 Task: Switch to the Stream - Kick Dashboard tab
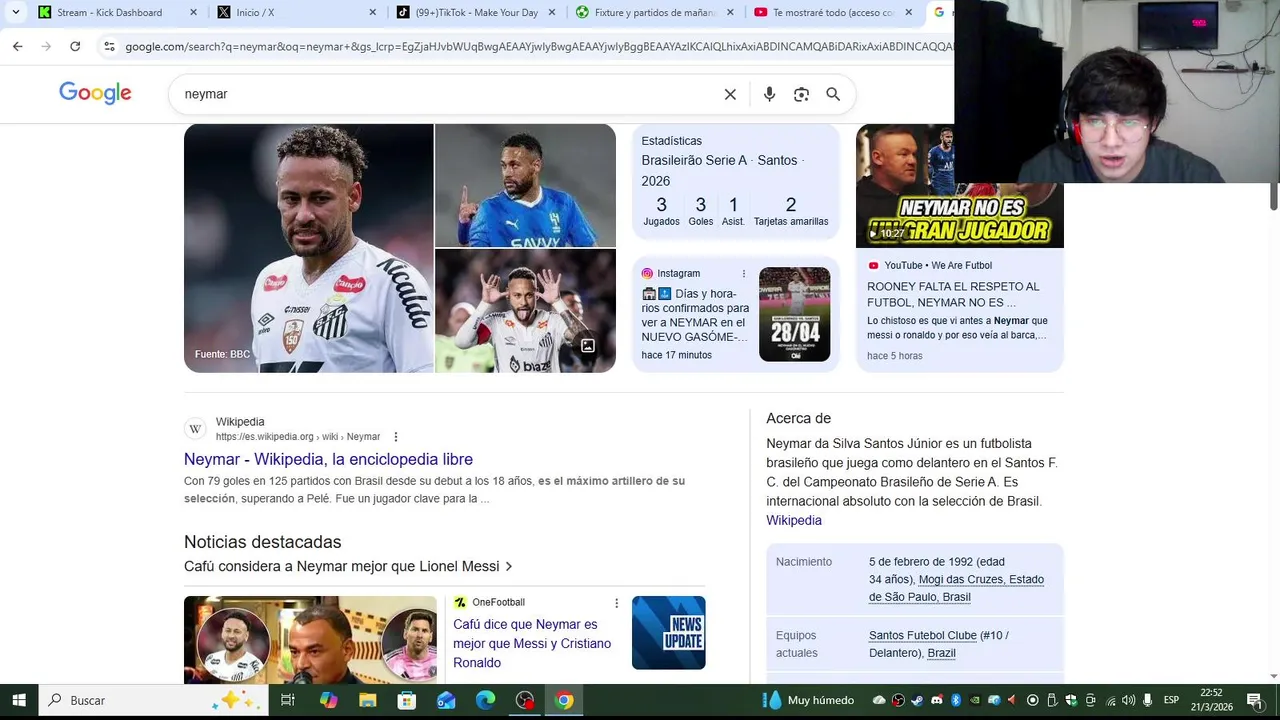(x=109, y=12)
